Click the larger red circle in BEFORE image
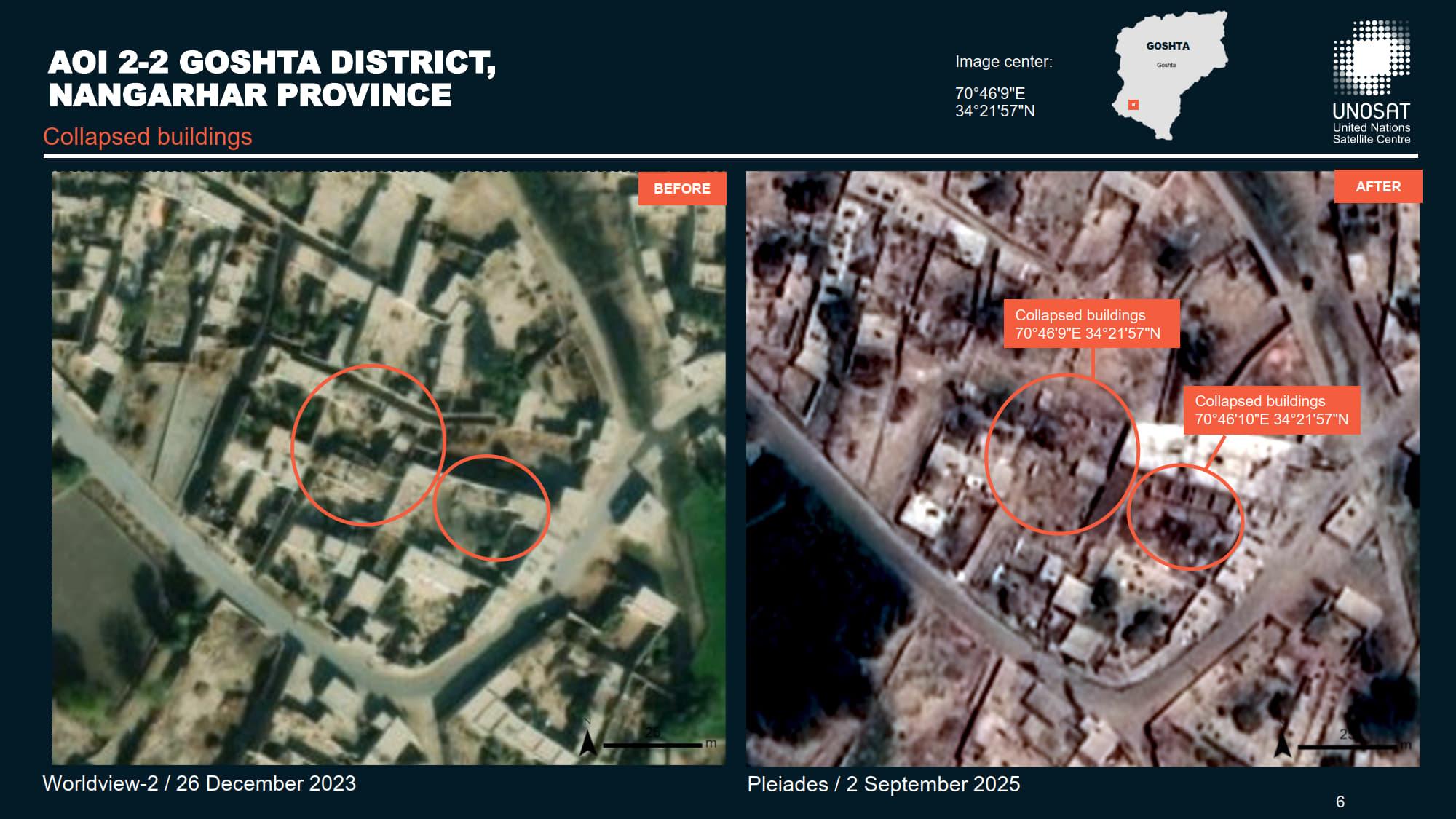 click(368, 445)
